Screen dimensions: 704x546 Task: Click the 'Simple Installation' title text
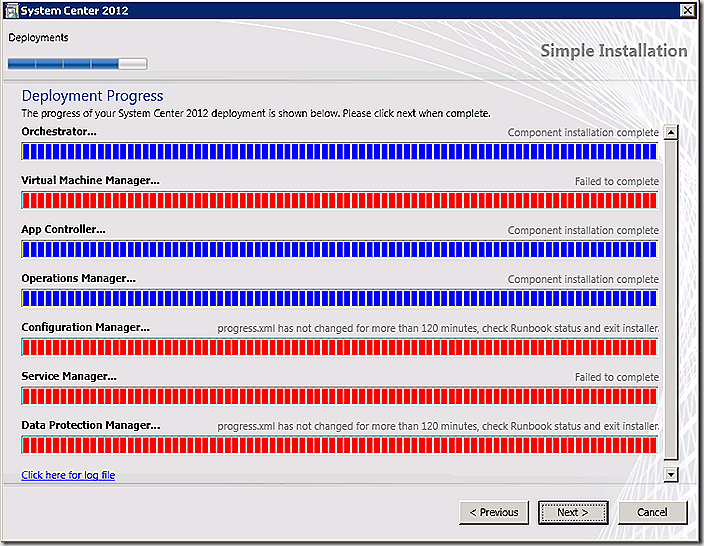point(613,51)
